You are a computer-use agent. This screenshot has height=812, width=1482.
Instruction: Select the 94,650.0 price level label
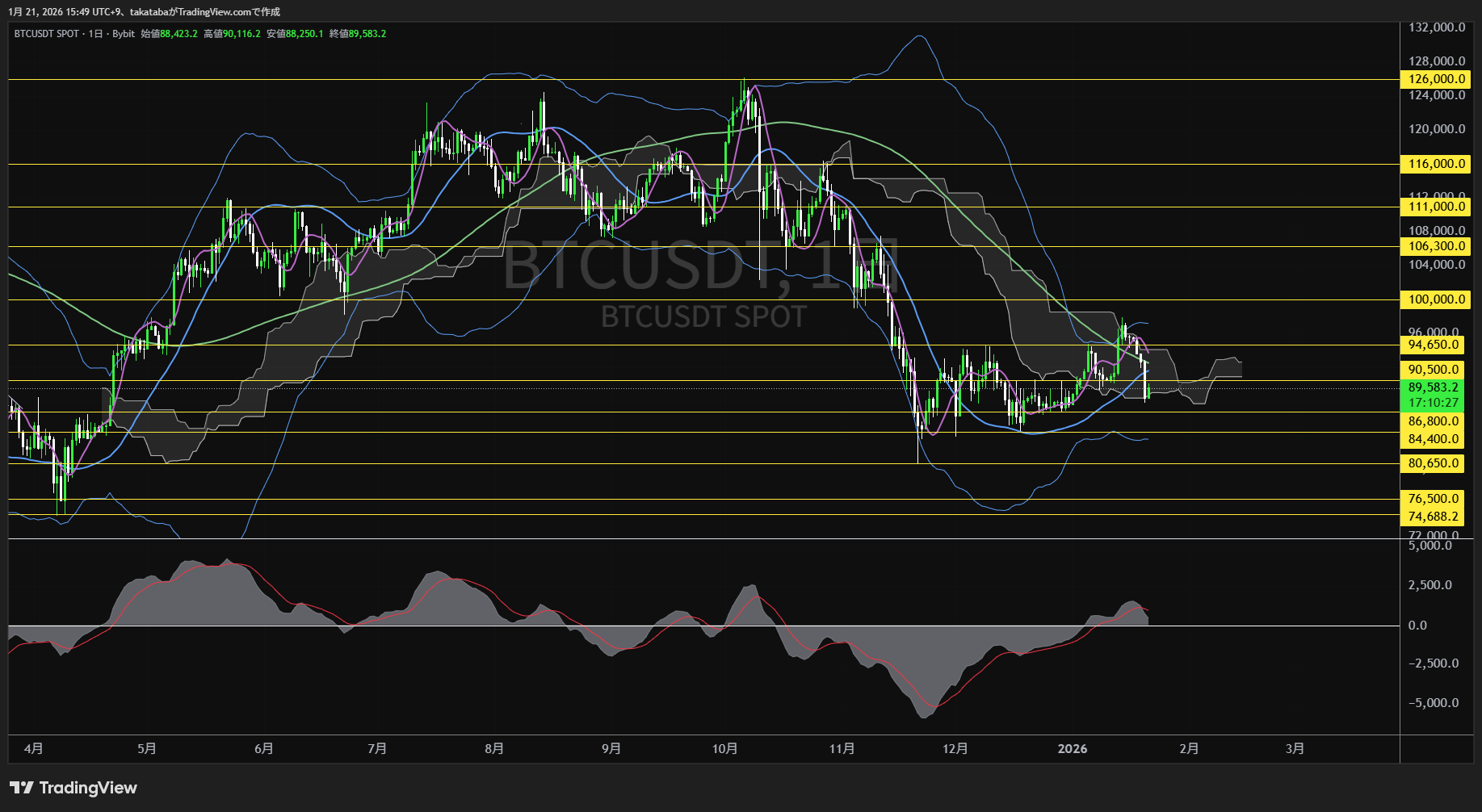[1434, 345]
